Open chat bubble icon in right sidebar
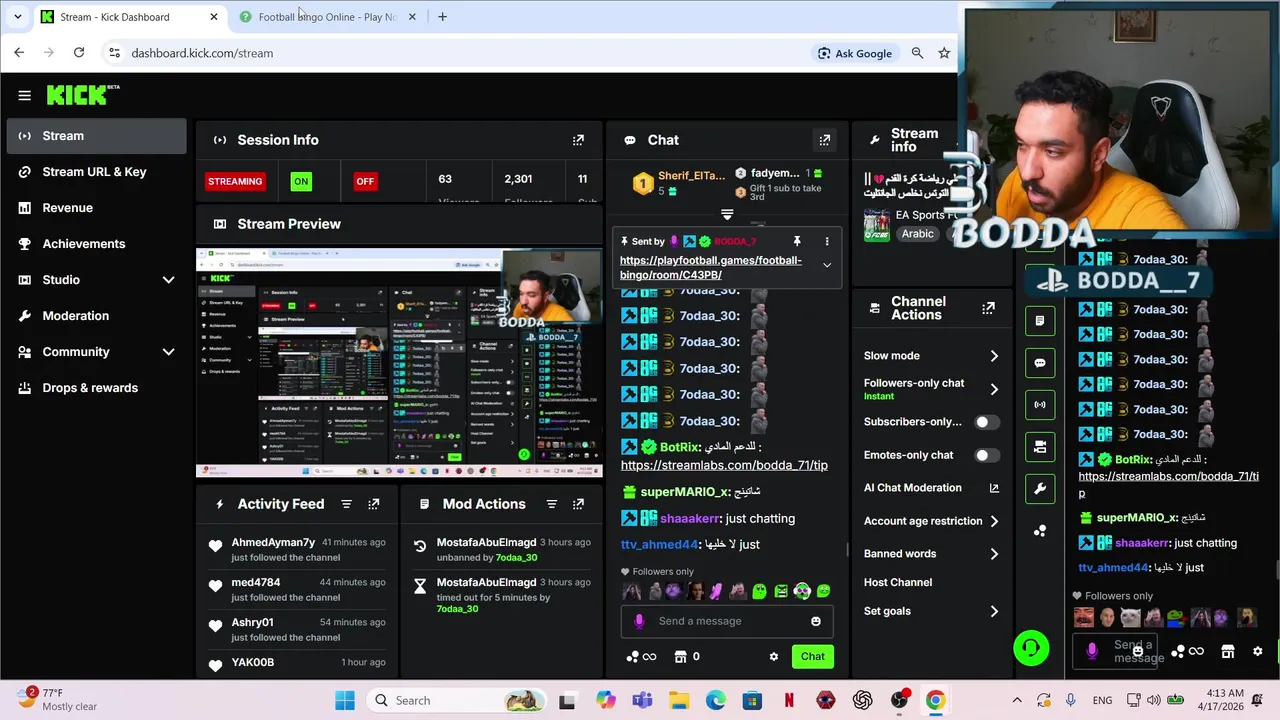Viewport: 1280px width, 720px height. [x=1040, y=363]
